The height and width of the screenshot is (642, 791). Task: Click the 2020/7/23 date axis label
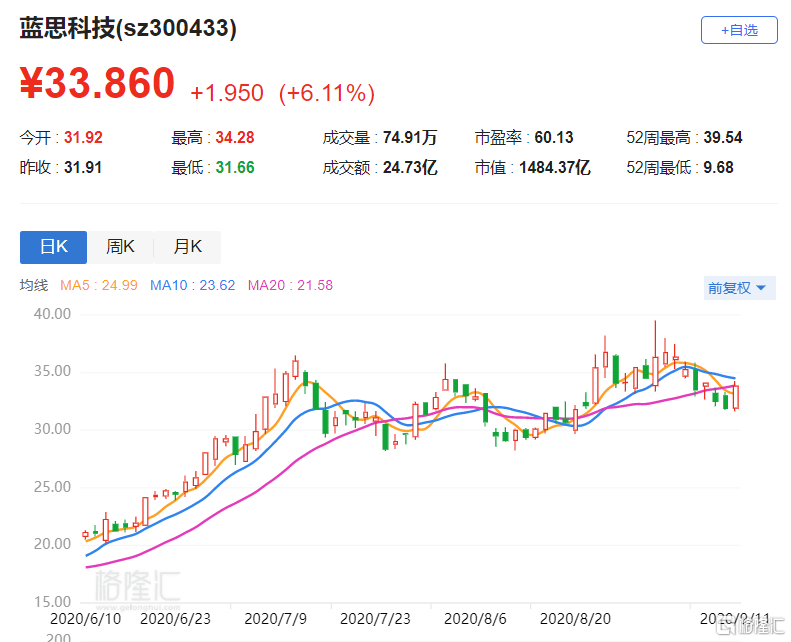375,619
